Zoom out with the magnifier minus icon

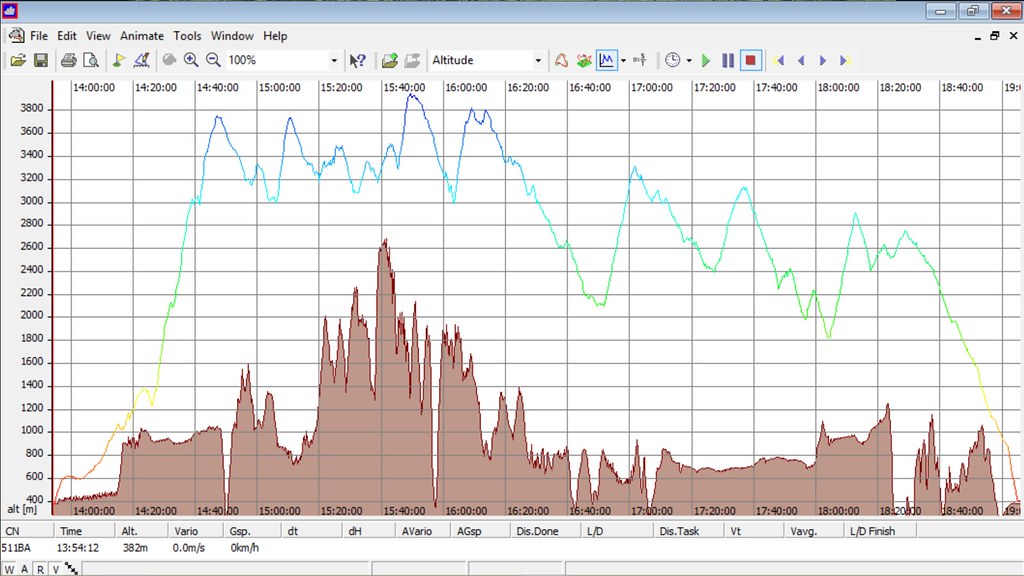click(x=213, y=61)
